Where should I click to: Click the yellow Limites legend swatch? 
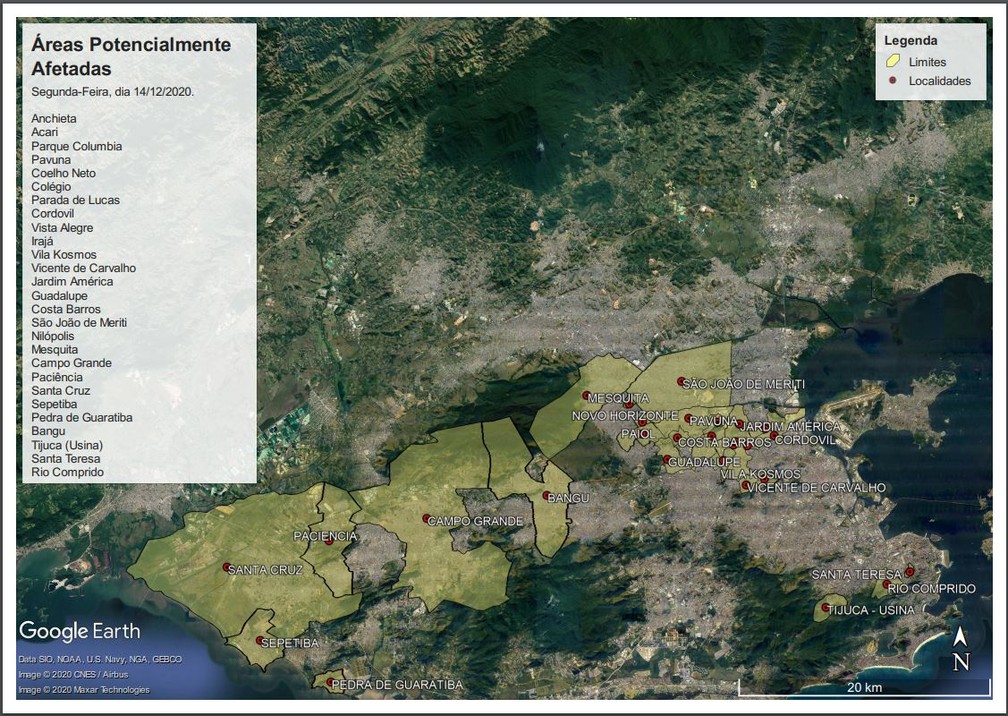892,62
